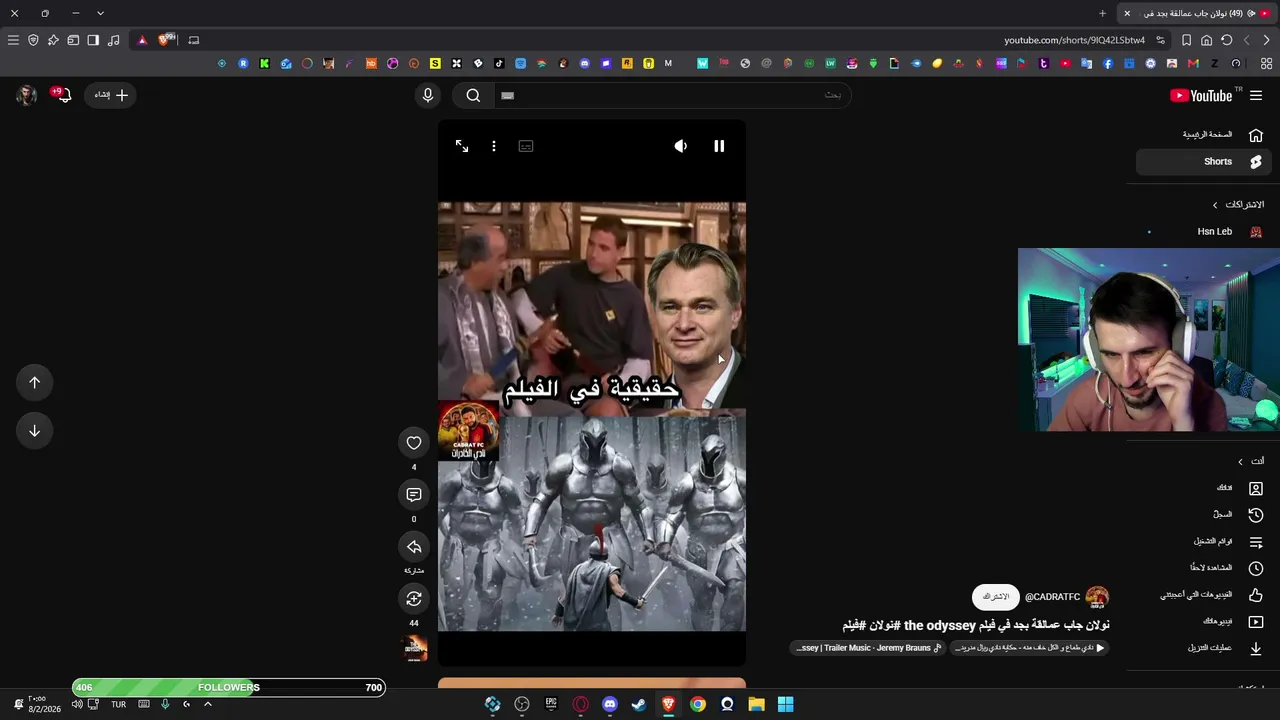The width and height of the screenshot is (1280, 720).
Task: Subscribe to the CADRATFC channel
Action: (996, 597)
